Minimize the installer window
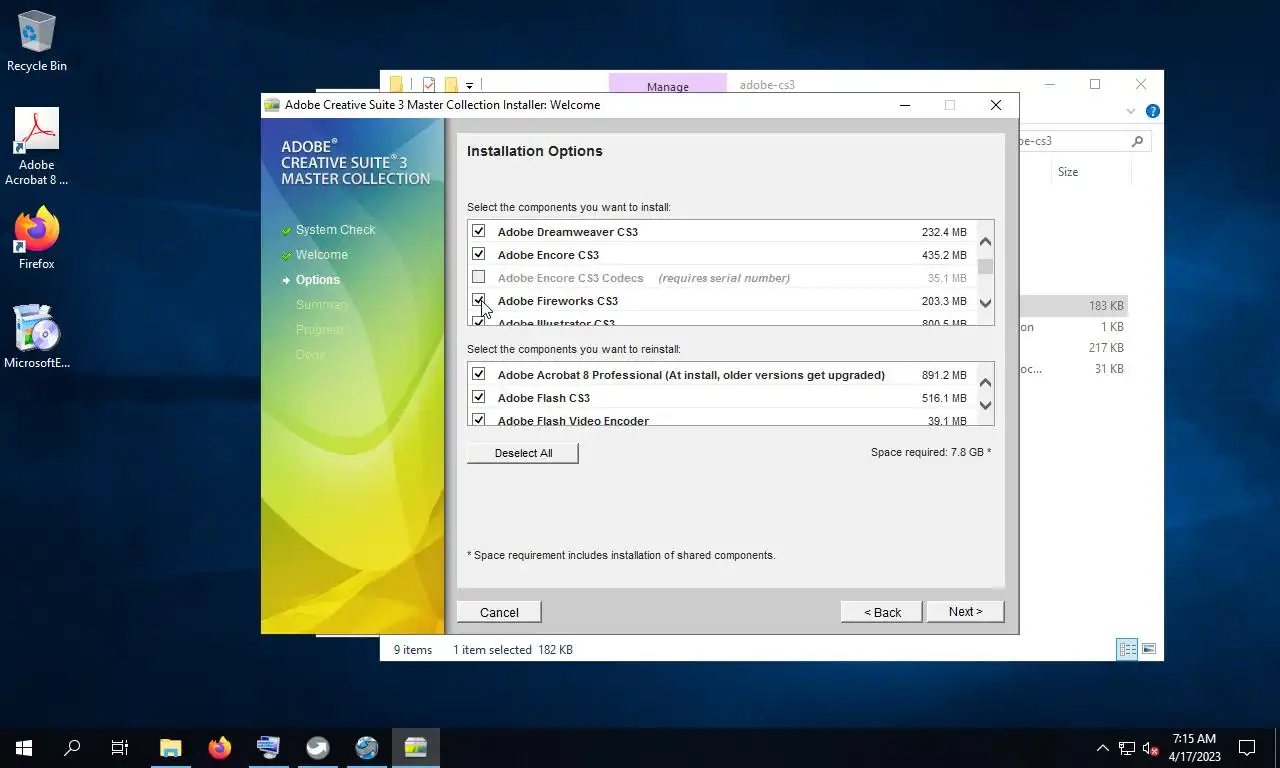Viewport: 1280px width, 768px height. click(904, 105)
